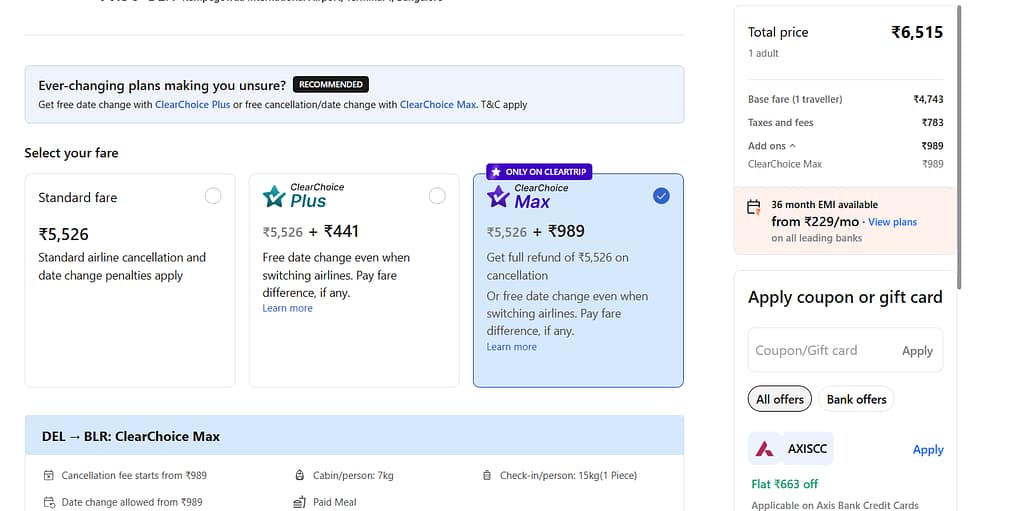The width and height of the screenshot is (1024, 511).
Task: Open the ClearChoice Max link in banner
Action: (438, 105)
